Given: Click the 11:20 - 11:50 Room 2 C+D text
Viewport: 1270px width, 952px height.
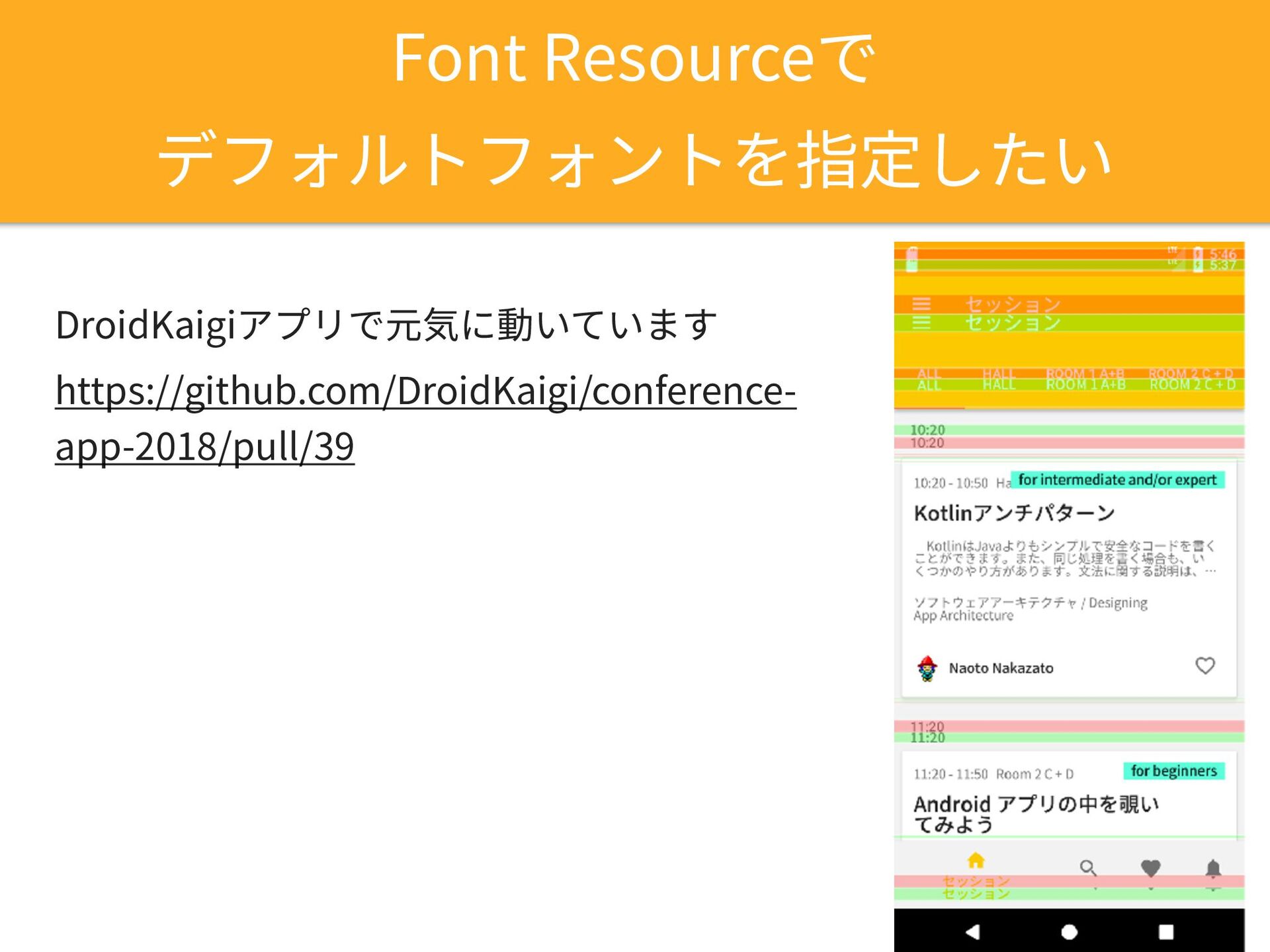Looking at the screenshot, I should tap(994, 774).
